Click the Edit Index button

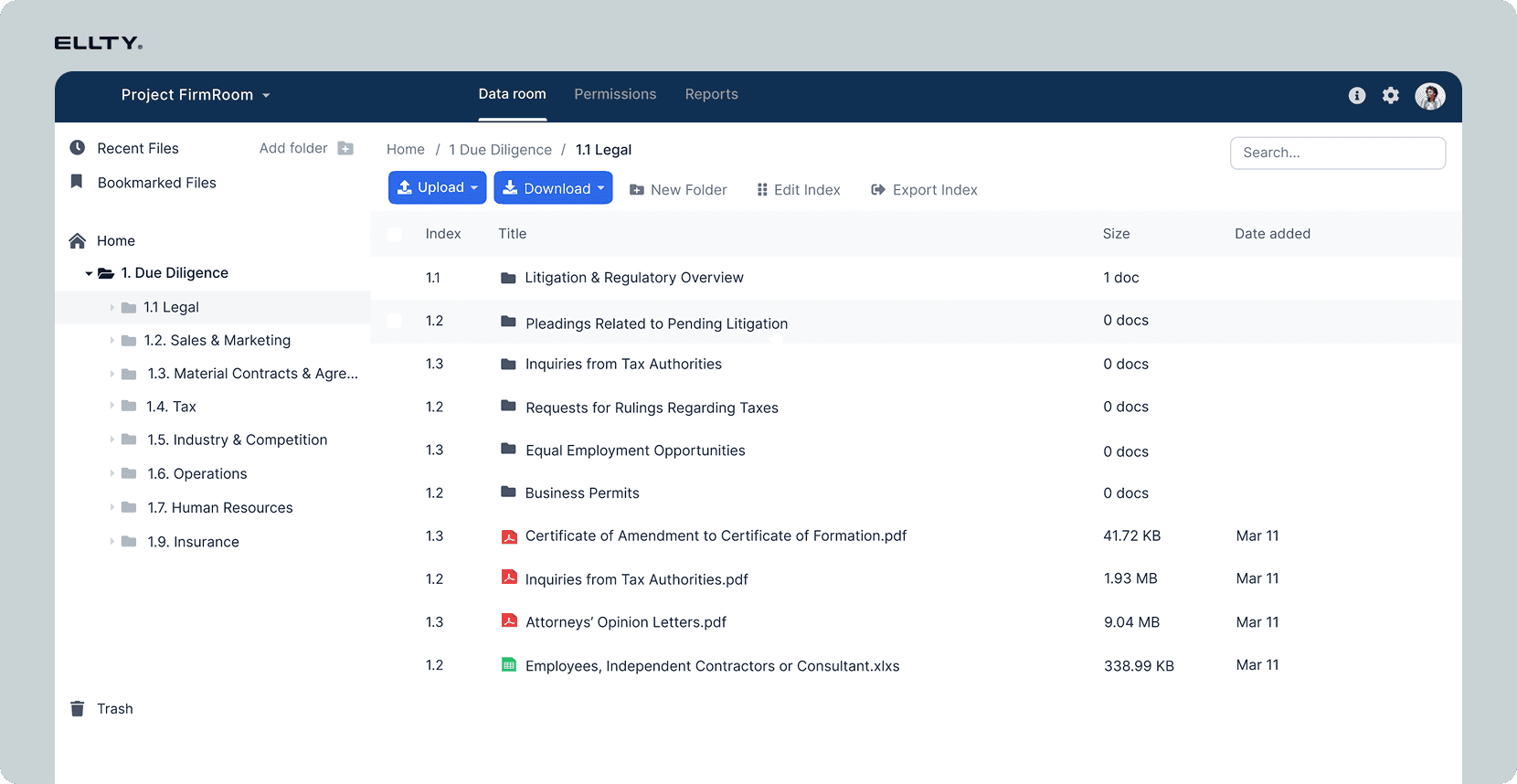(x=798, y=190)
